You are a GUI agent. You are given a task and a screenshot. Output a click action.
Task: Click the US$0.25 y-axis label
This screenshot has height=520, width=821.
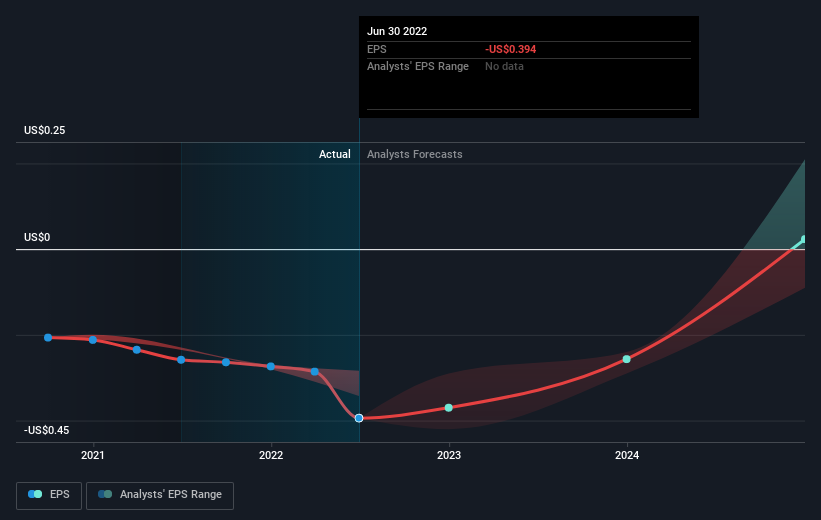coord(45,130)
